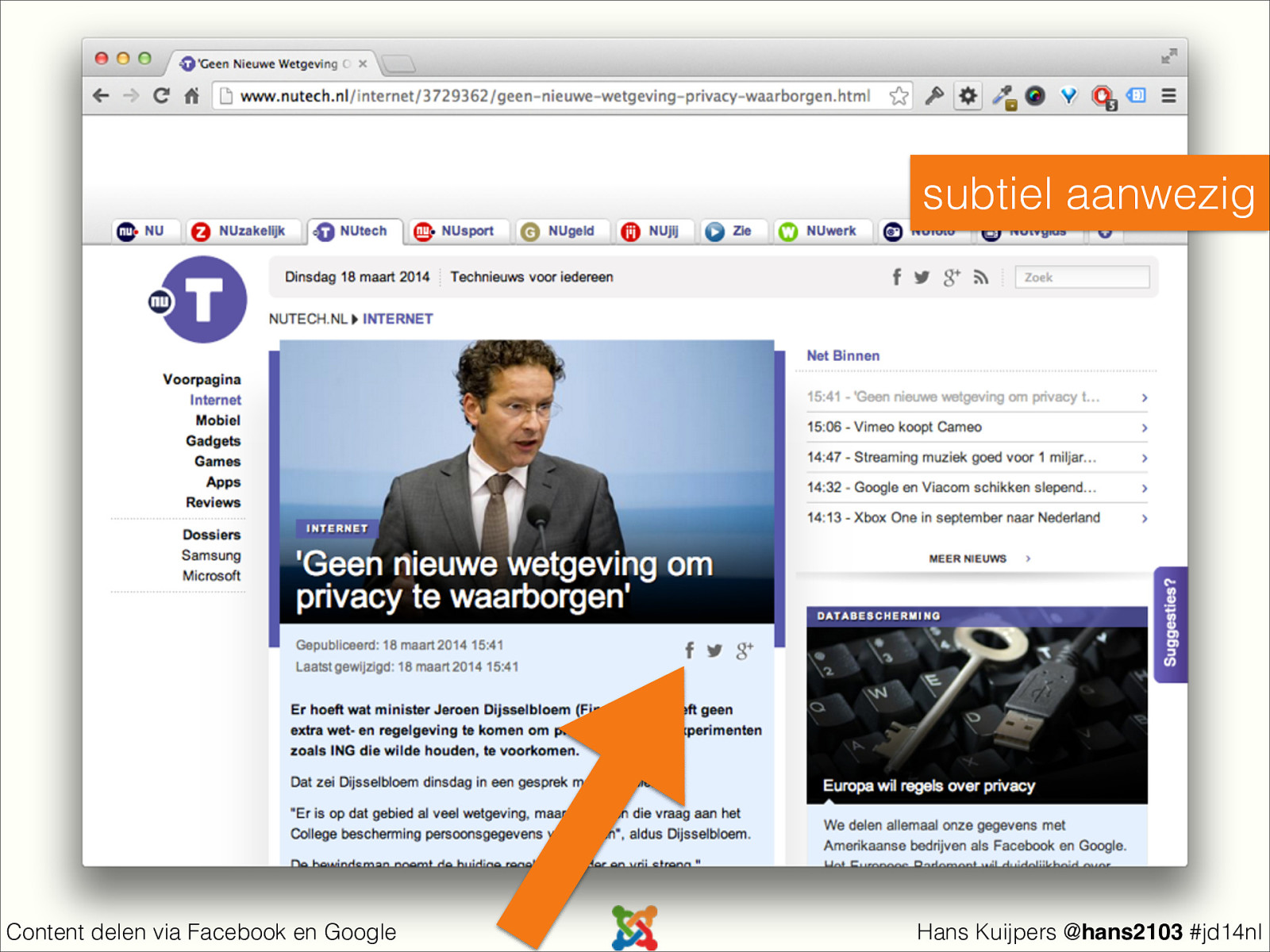Click the key extension icon
The height and width of the screenshot is (952, 1270).
[934, 96]
